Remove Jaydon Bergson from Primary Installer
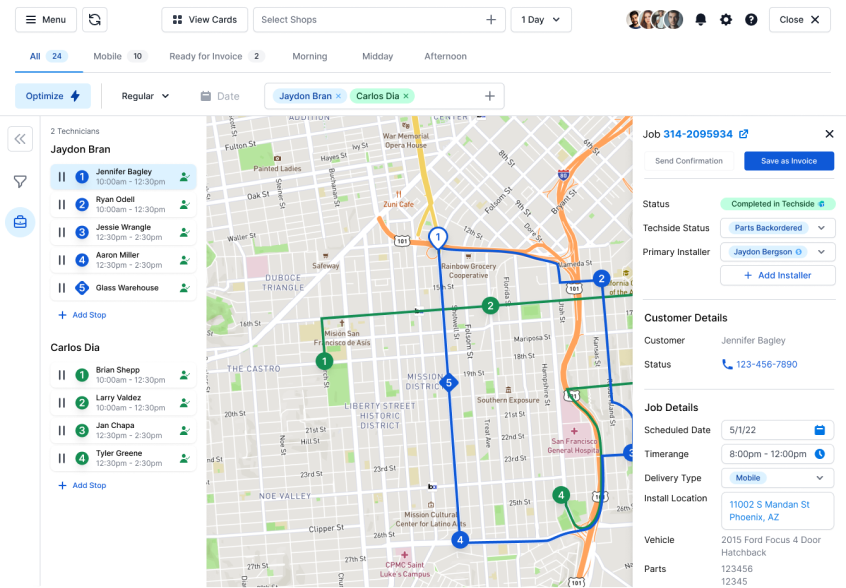The height and width of the screenshot is (588, 846). [799, 252]
